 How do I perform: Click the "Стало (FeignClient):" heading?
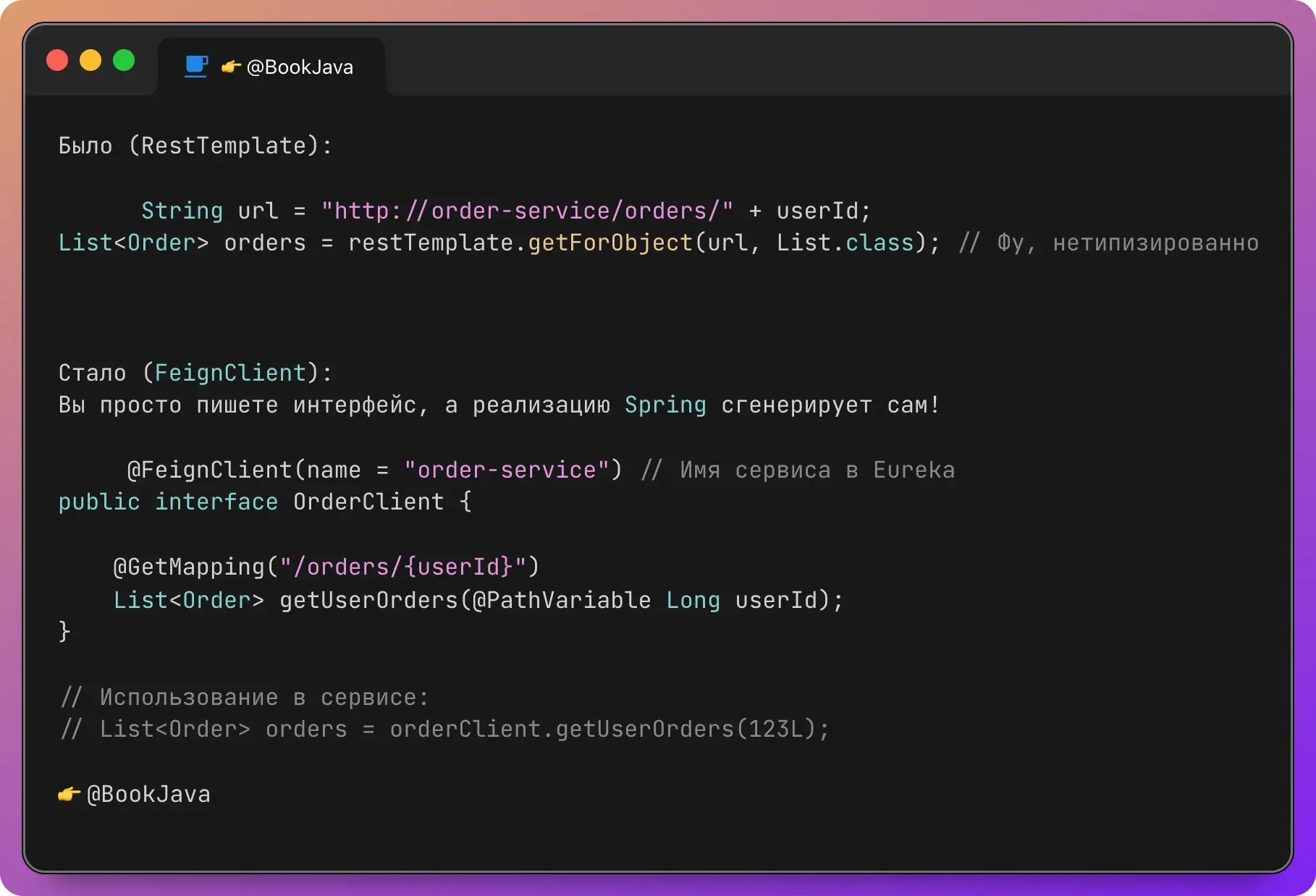195,373
